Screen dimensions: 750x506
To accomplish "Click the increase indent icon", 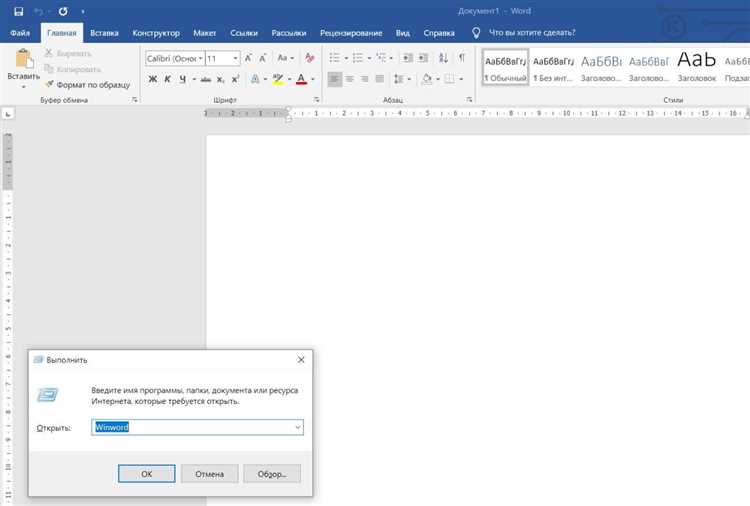I will tap(423, 58).
